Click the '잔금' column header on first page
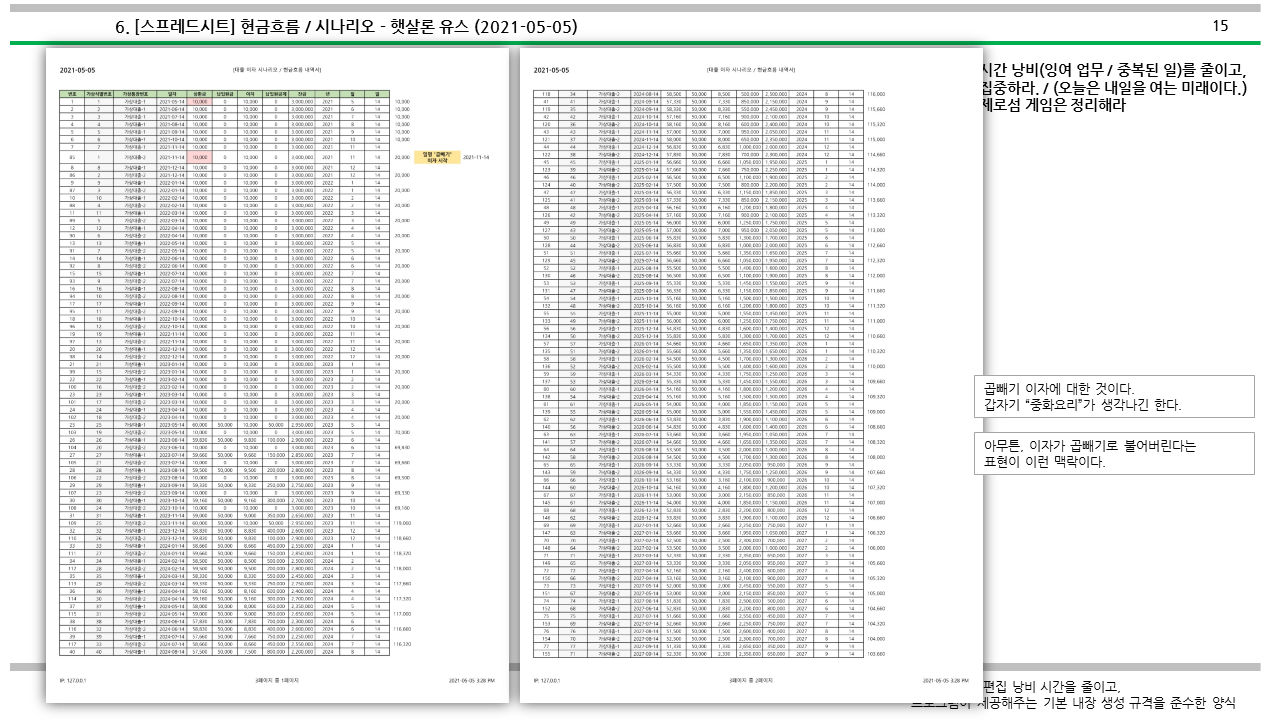 (301, 94)
